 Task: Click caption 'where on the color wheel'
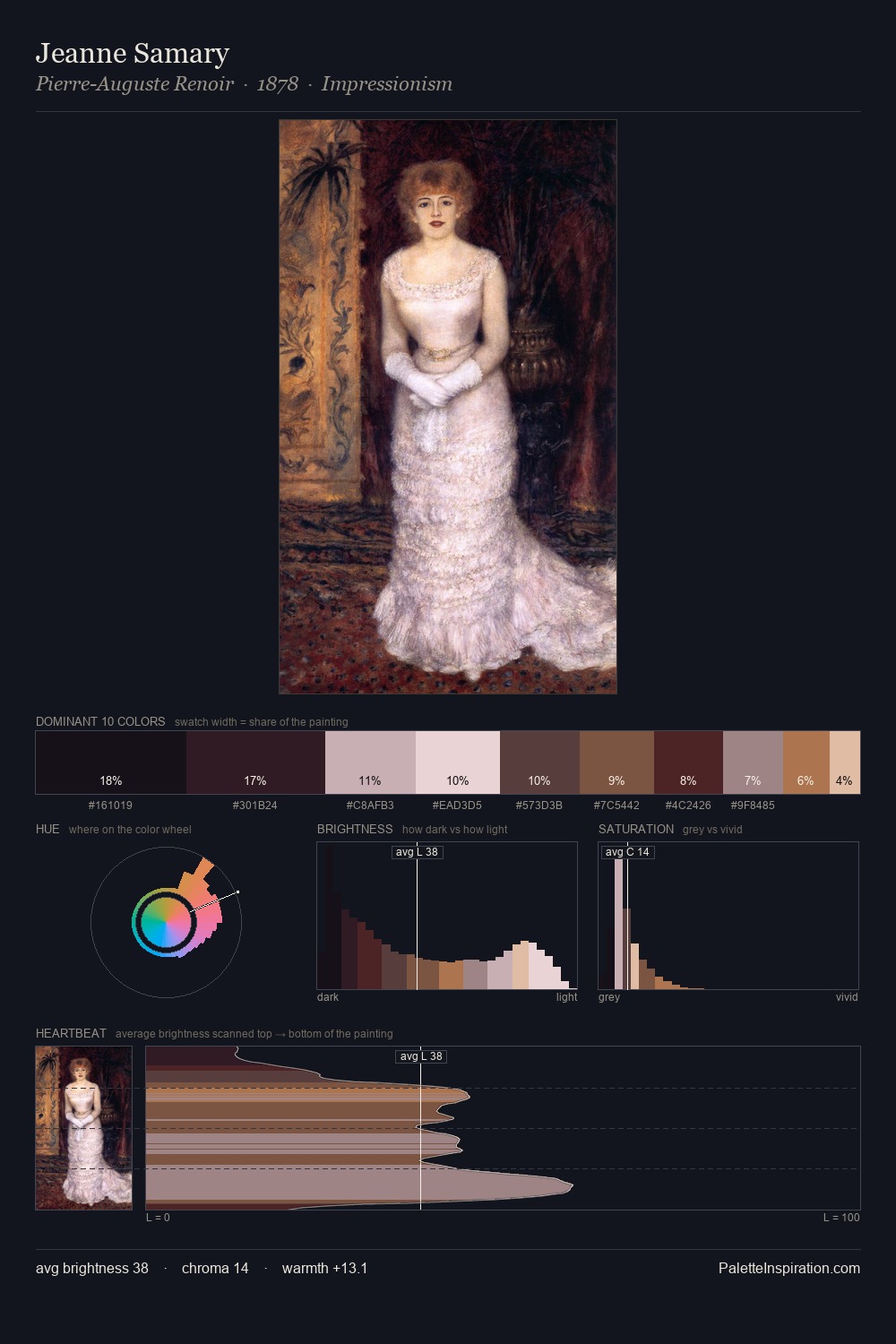point(130,829)
